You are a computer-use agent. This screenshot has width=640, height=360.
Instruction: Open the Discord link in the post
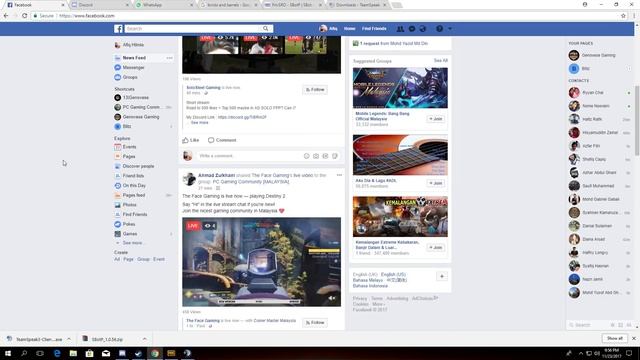pos(242,117)
